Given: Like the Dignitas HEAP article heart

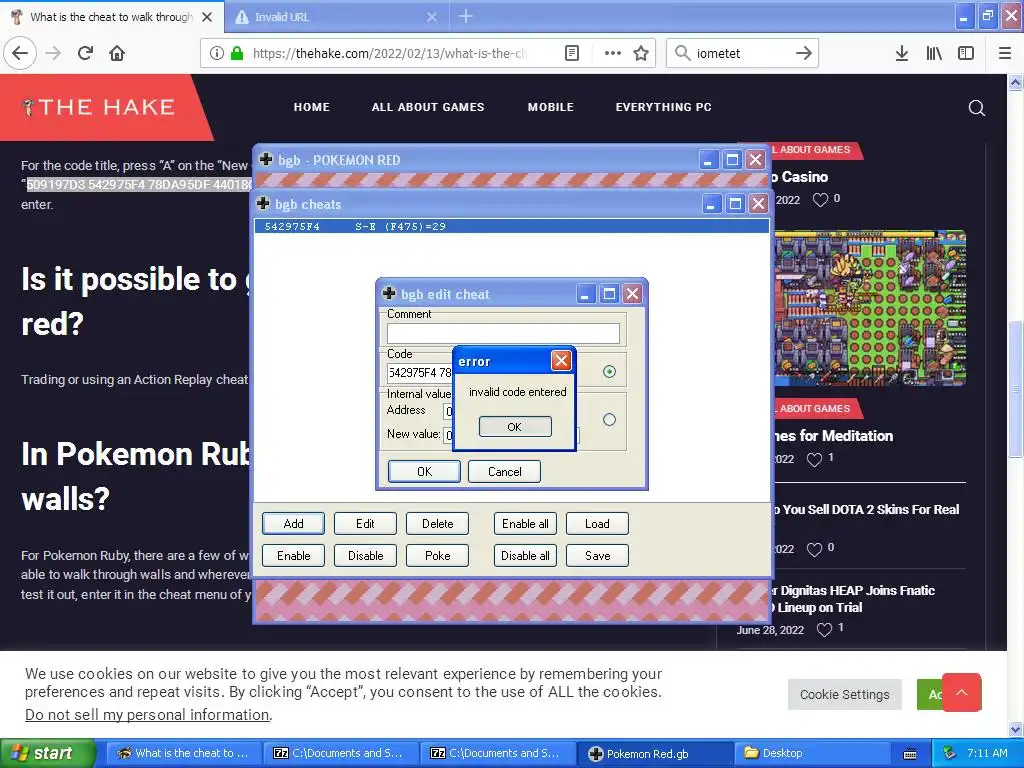Looking at the screenshot, I should 825,630.
